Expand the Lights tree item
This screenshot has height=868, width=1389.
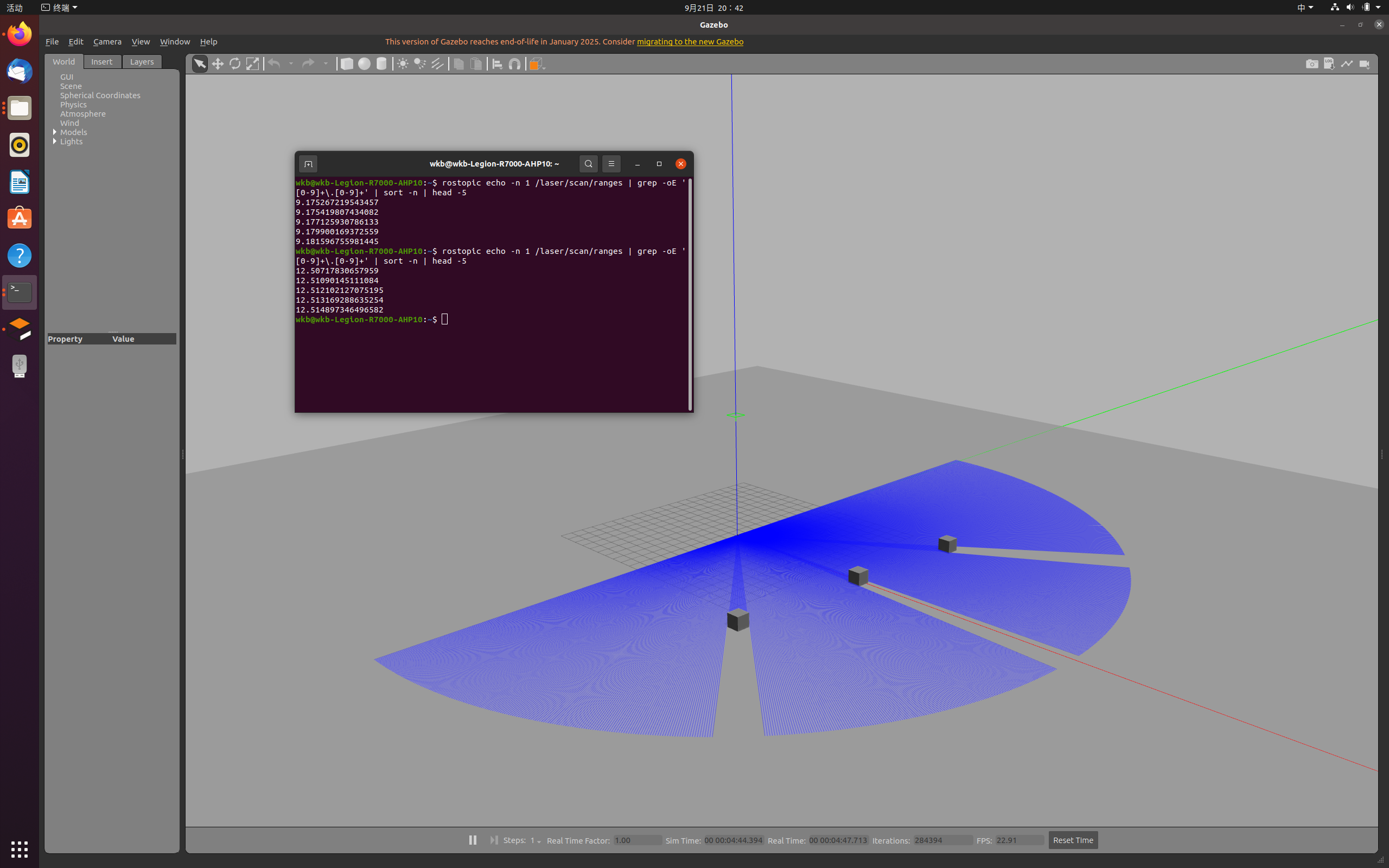[55, 141]
